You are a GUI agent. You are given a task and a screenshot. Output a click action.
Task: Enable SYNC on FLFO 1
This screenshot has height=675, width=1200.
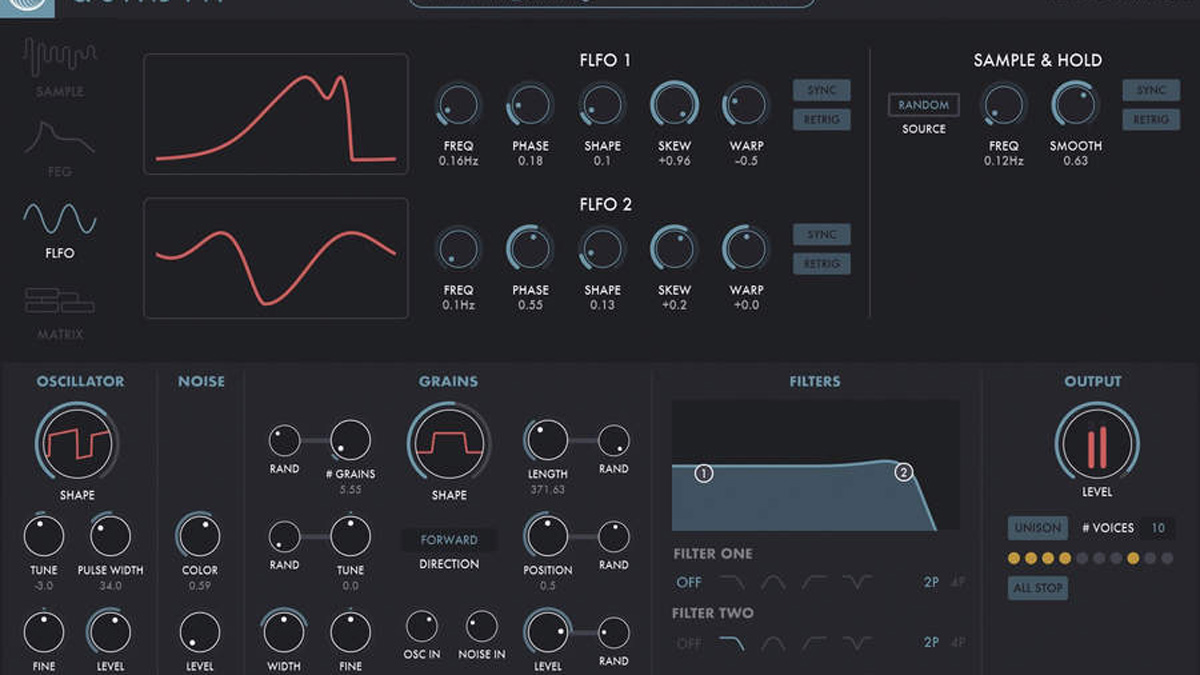820,89
